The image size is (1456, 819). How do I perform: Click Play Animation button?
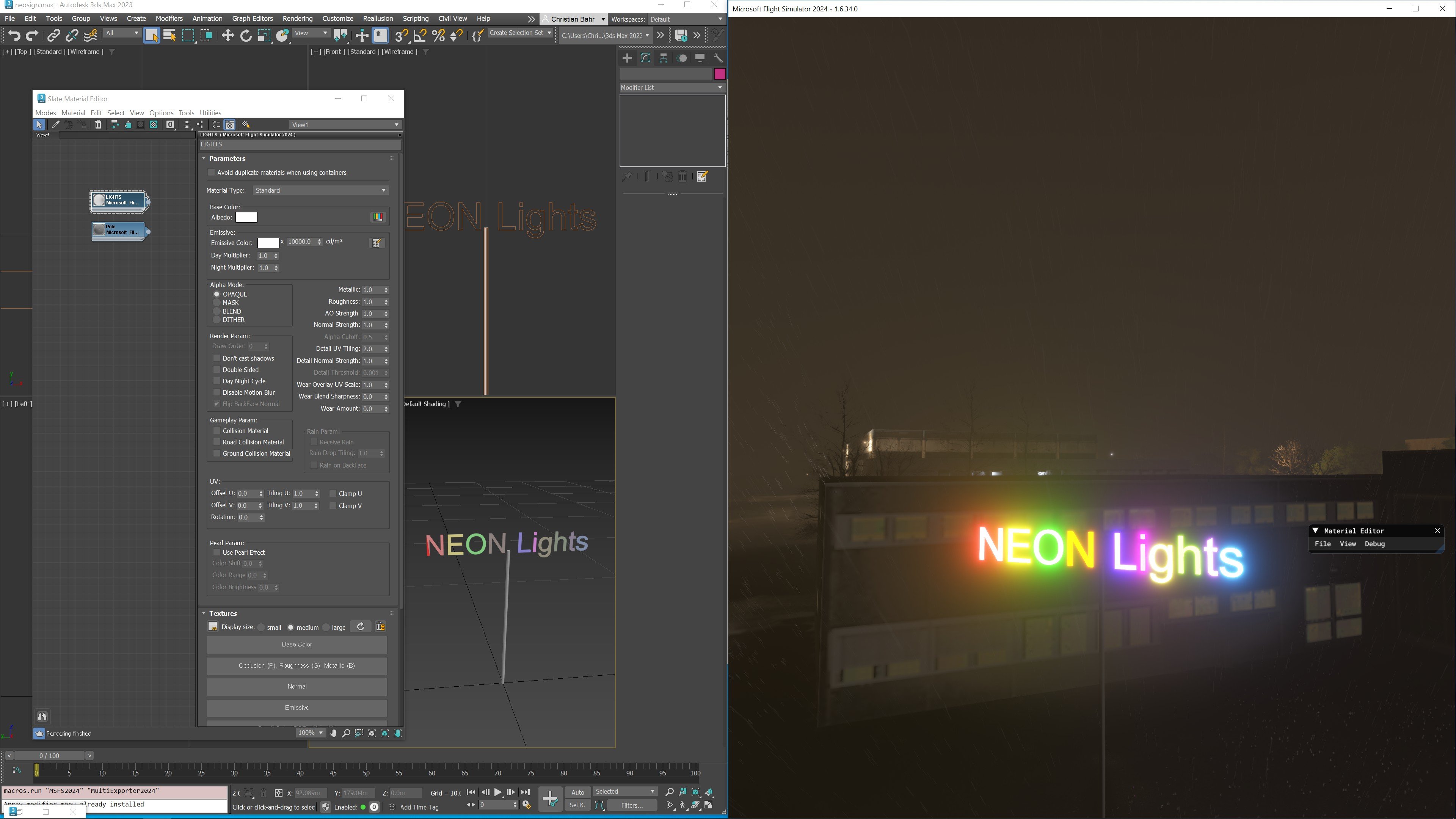click(x=498, y=792)
